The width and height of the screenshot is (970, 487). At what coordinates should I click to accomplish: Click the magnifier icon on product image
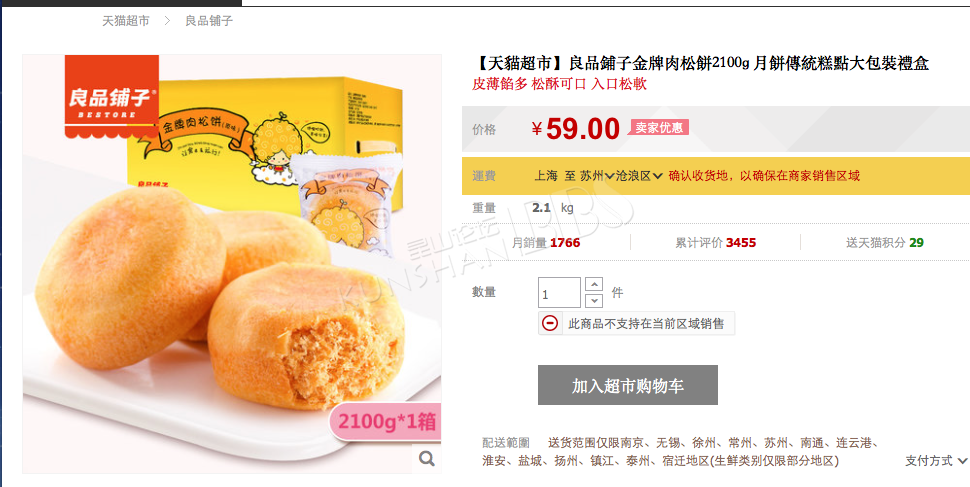pyautogui.click(x=427, y=459)
